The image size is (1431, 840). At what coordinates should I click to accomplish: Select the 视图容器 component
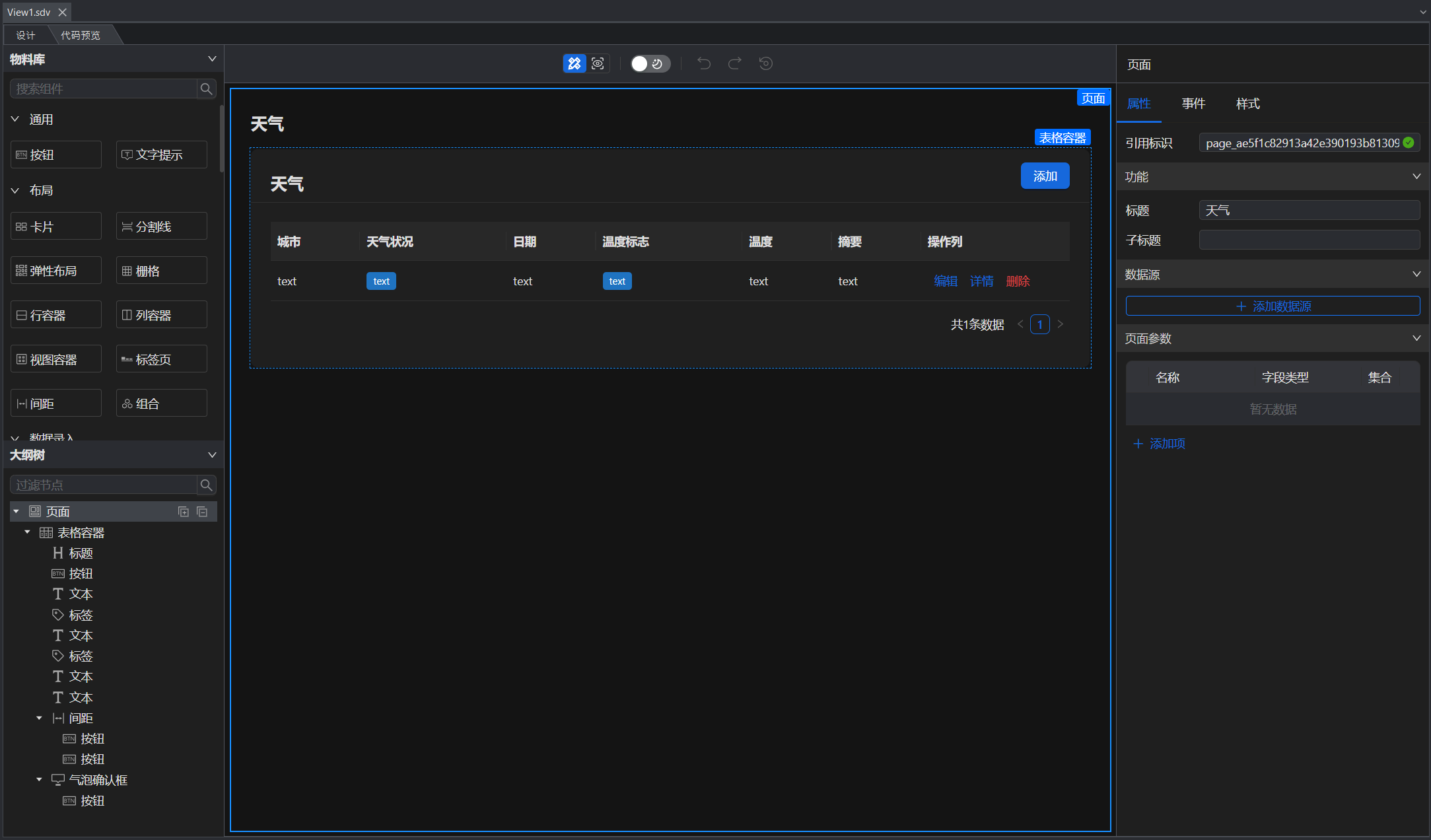pos(56,359)
